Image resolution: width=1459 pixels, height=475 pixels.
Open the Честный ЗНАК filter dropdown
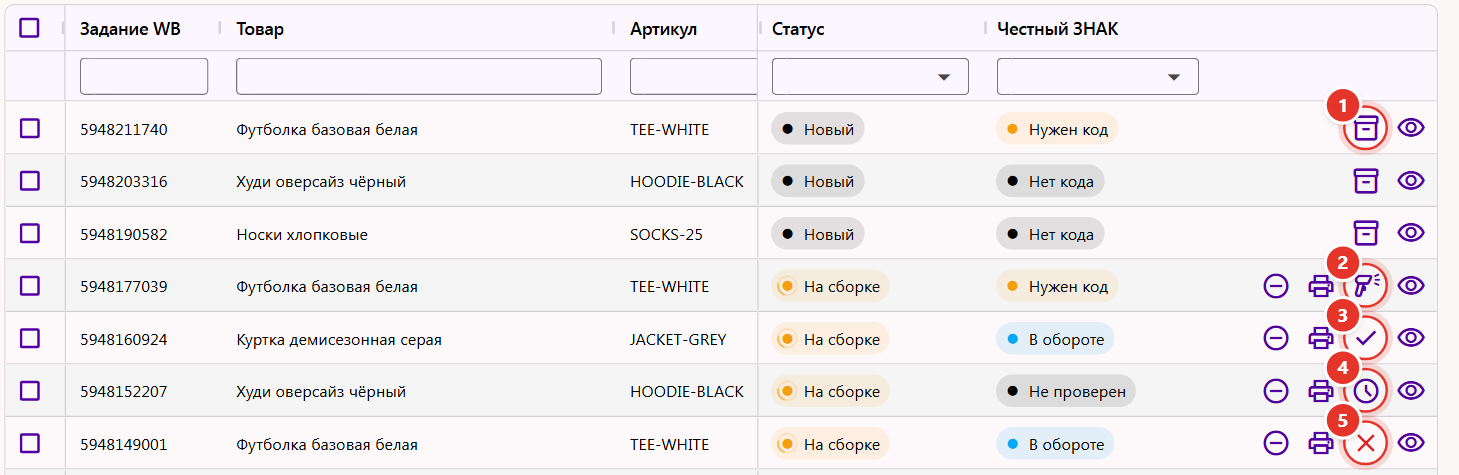[1097, 76]
